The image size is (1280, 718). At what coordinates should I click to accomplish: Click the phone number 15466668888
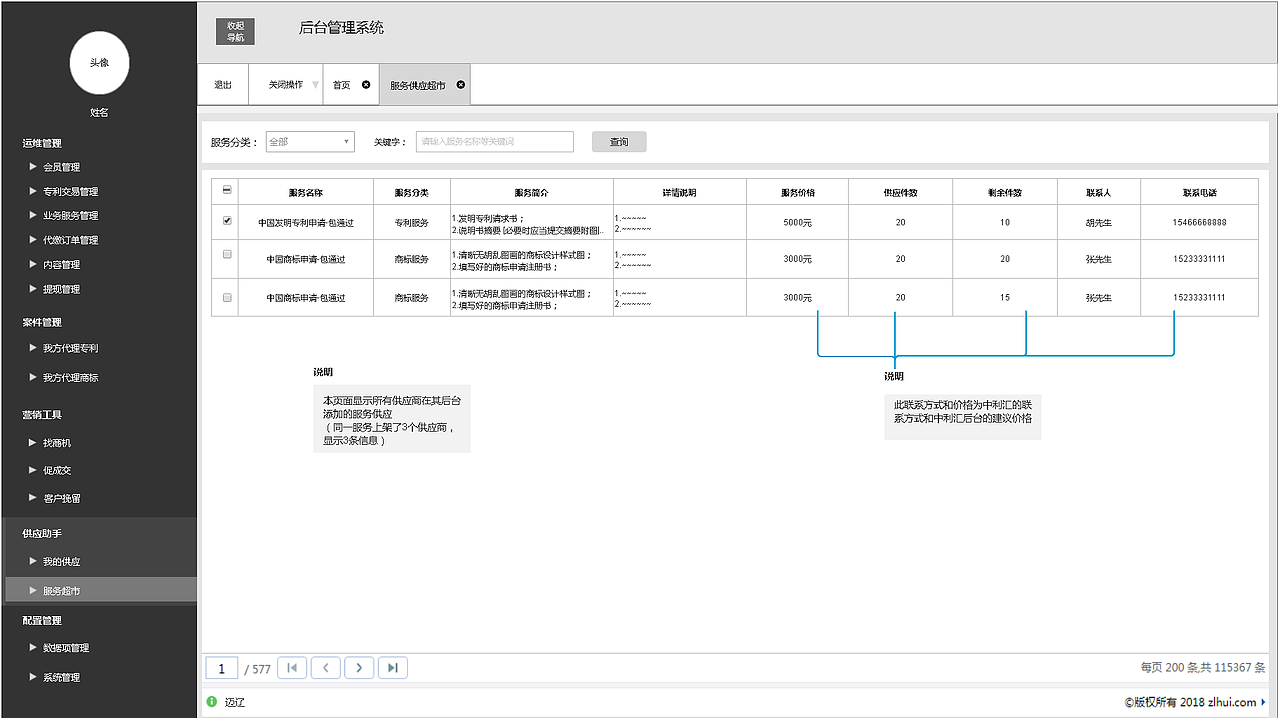point(1200,222)
